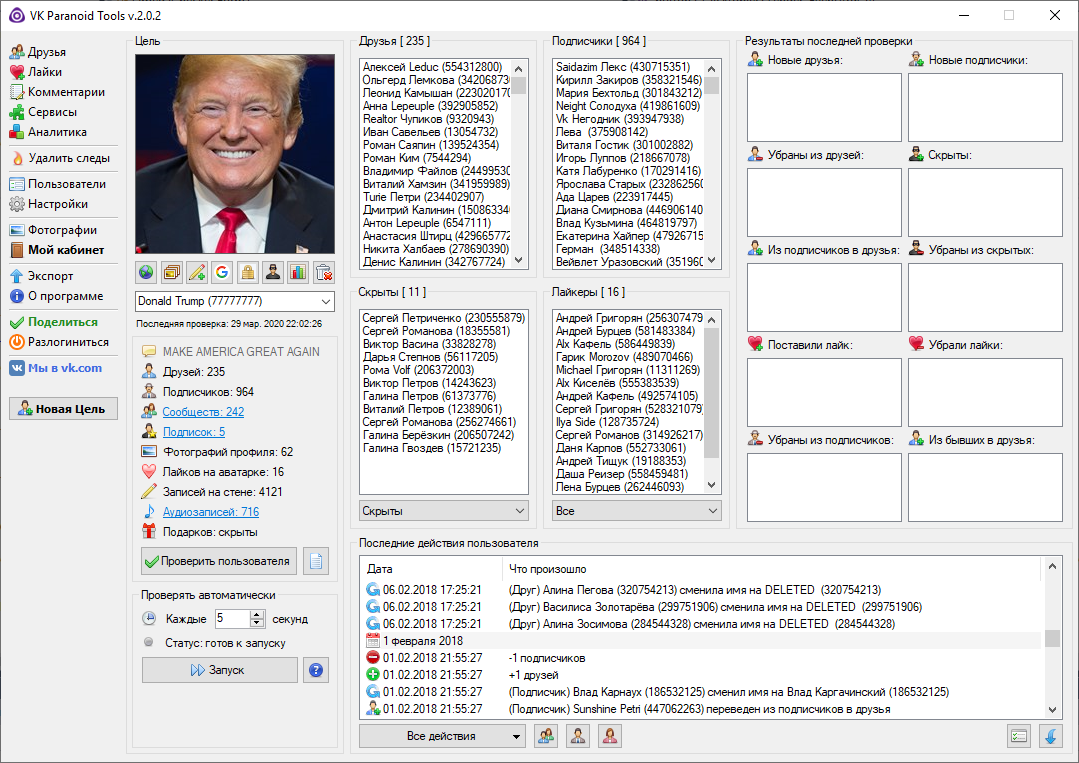Click actions log scrollbar up arrow
The image size is (1079, 763).
click(x=1052, y=566)
